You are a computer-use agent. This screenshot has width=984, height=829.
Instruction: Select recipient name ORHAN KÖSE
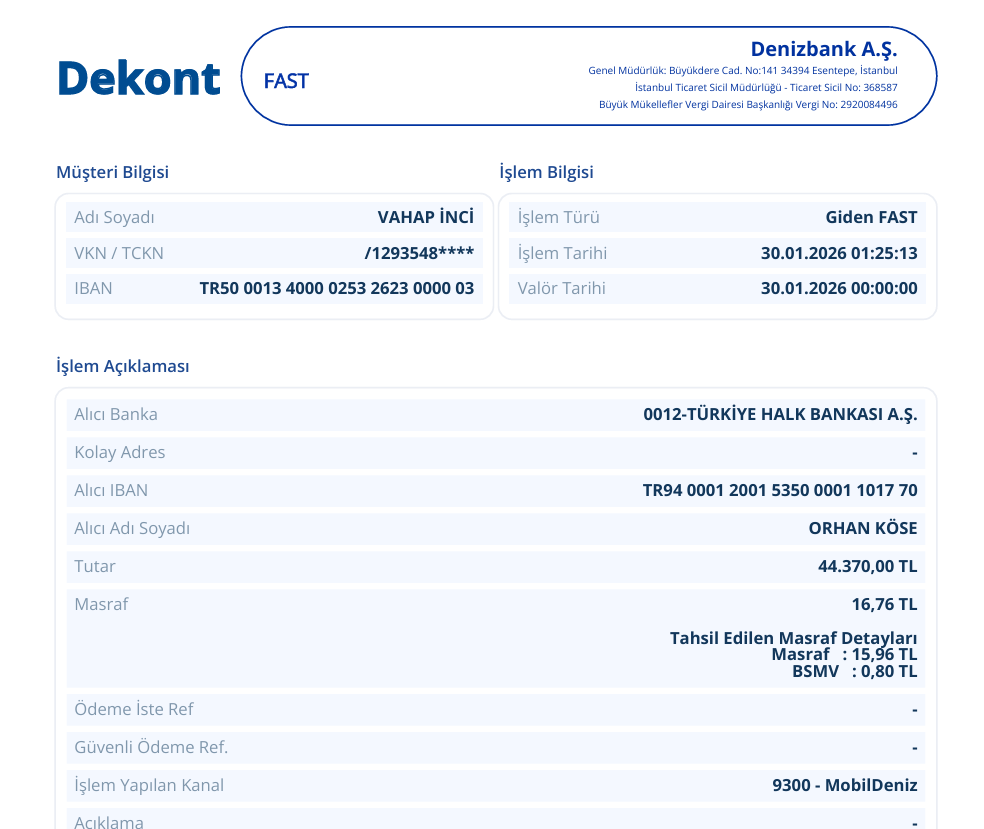[863, 528]
